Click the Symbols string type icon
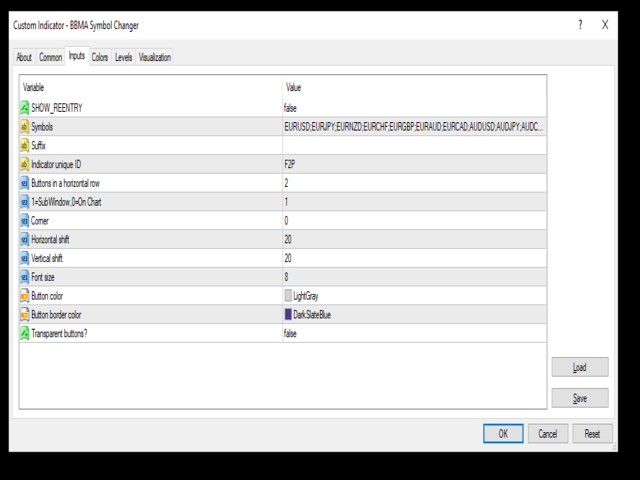This screenshot has height=480, width=640. point(25,127)
